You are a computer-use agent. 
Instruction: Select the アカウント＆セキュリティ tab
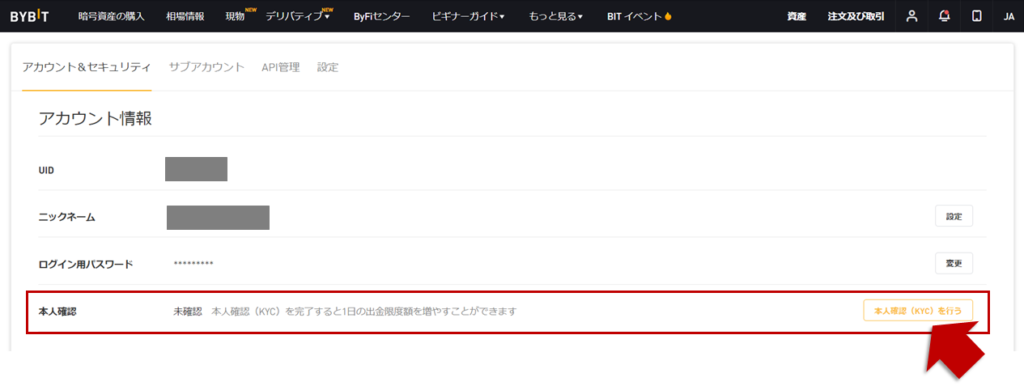coord(87,67)
